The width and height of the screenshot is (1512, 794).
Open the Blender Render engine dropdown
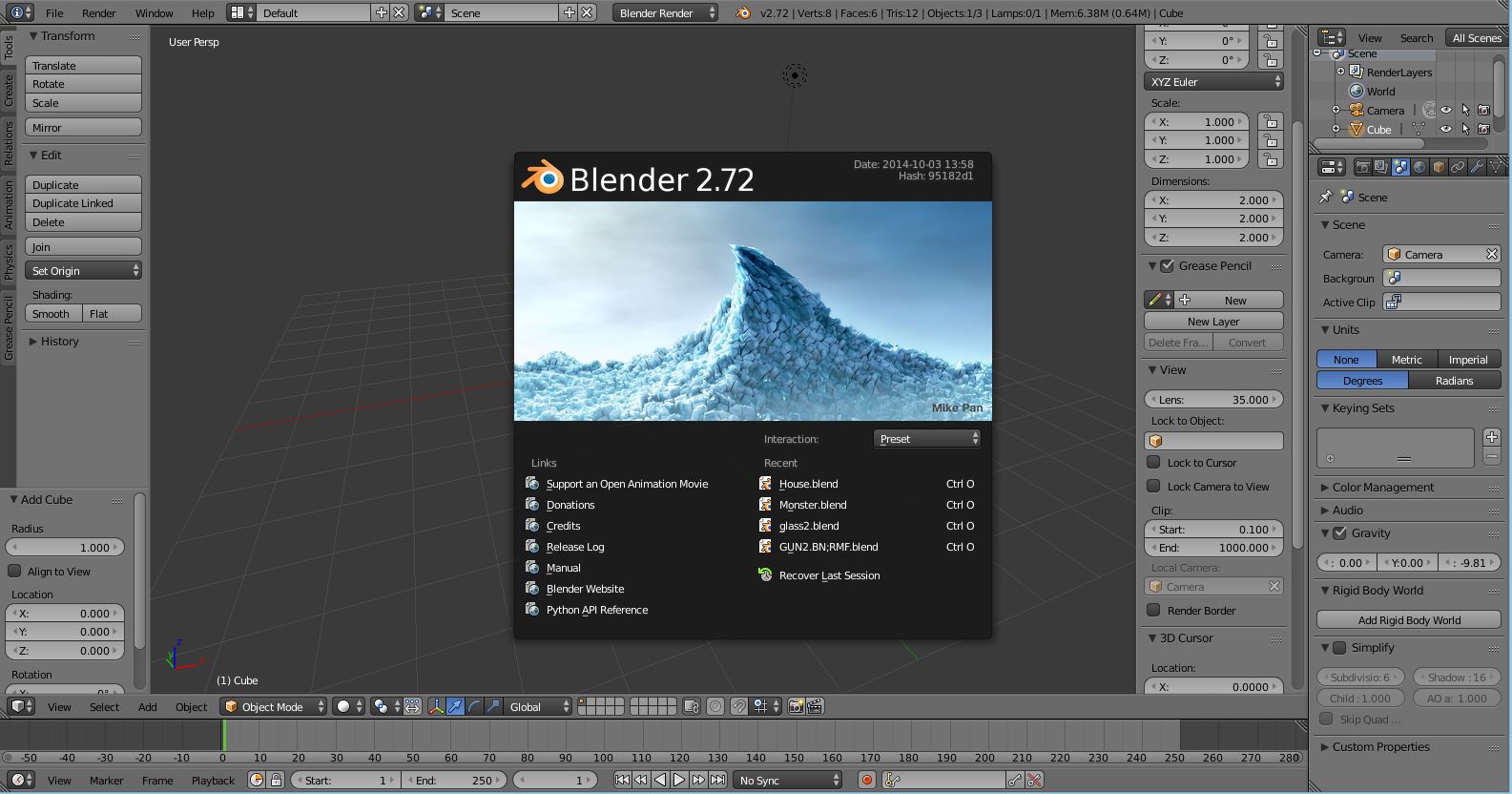[666, 12]
